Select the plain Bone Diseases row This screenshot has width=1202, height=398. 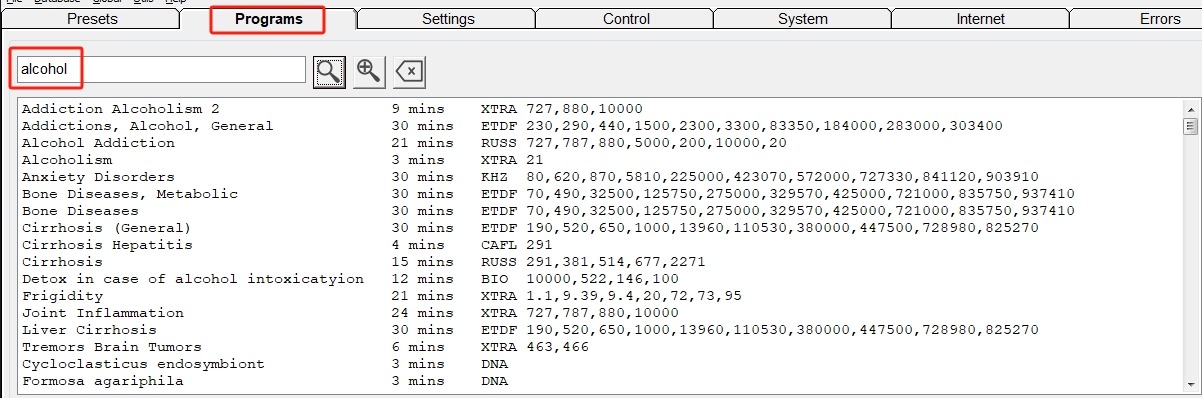(x=600, y=211)
